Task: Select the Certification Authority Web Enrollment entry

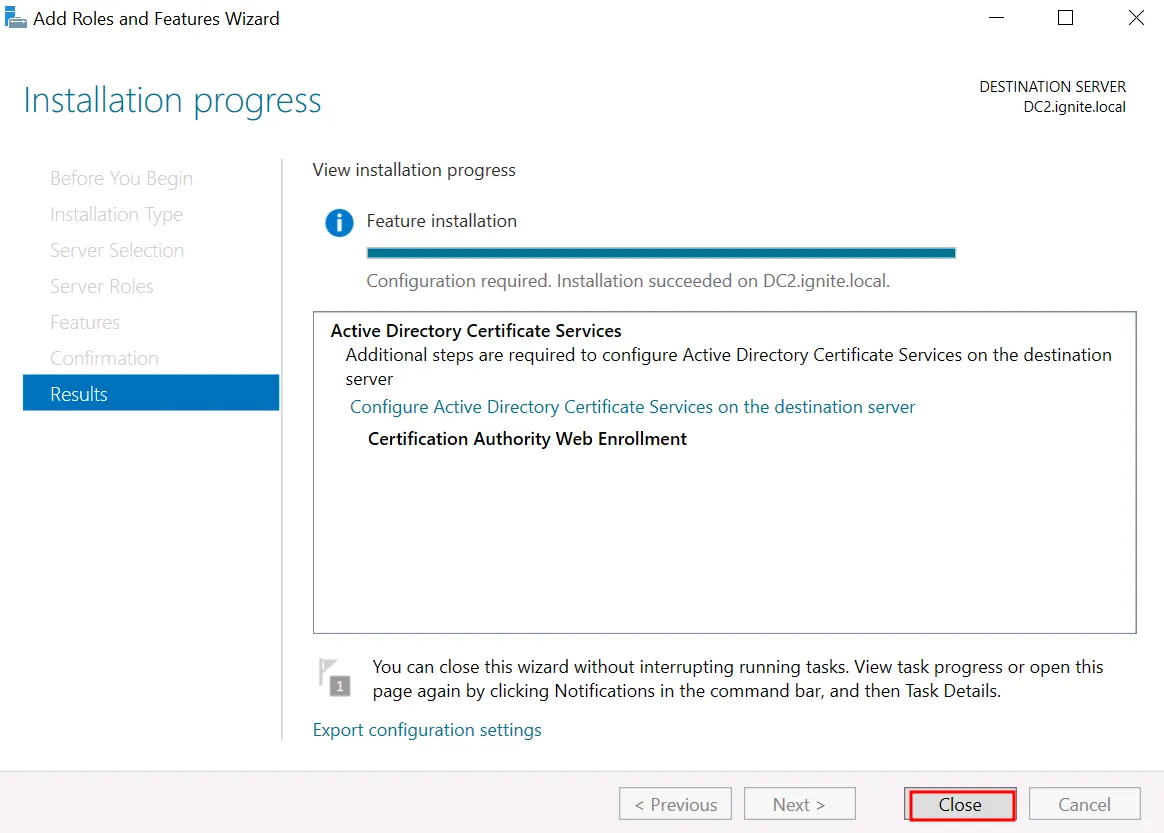Action: pos(527,439)
